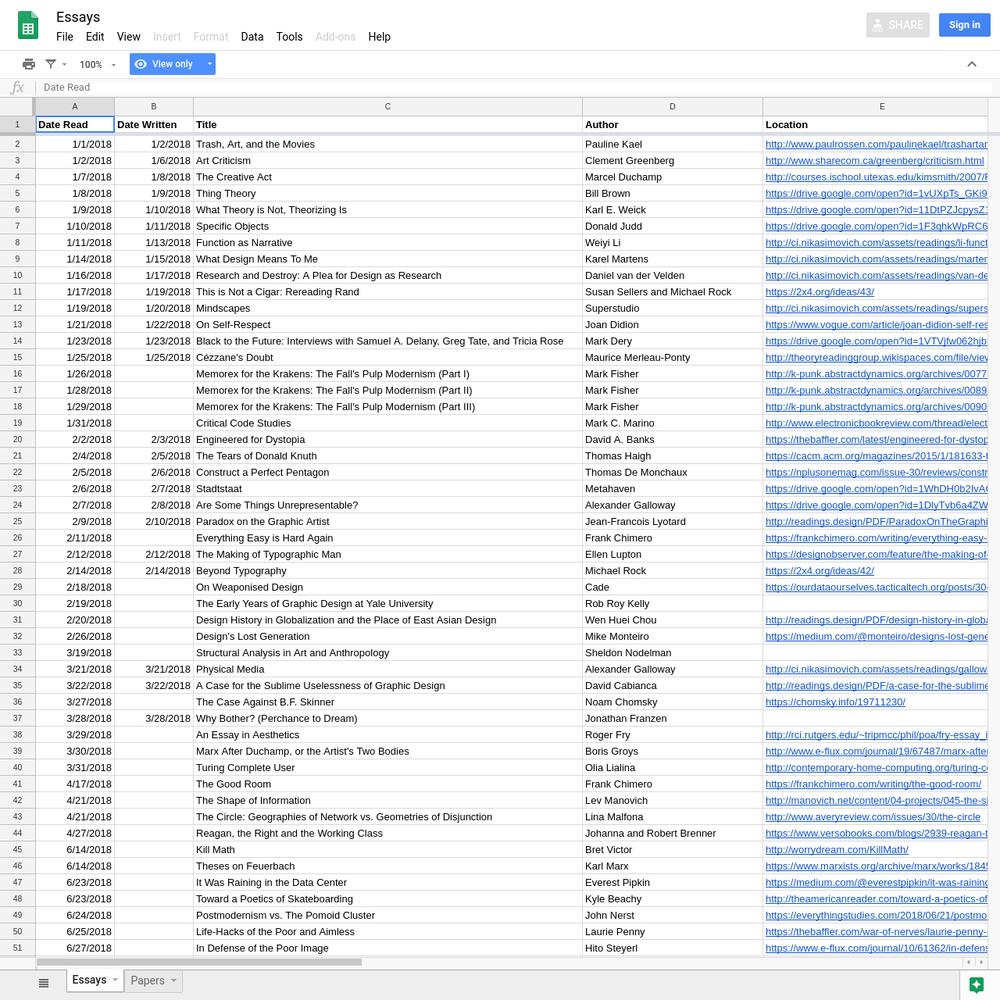Viewport: 1000px width, 1000px height.
Task: Select the Title header cell
Action: click(388, 124)
